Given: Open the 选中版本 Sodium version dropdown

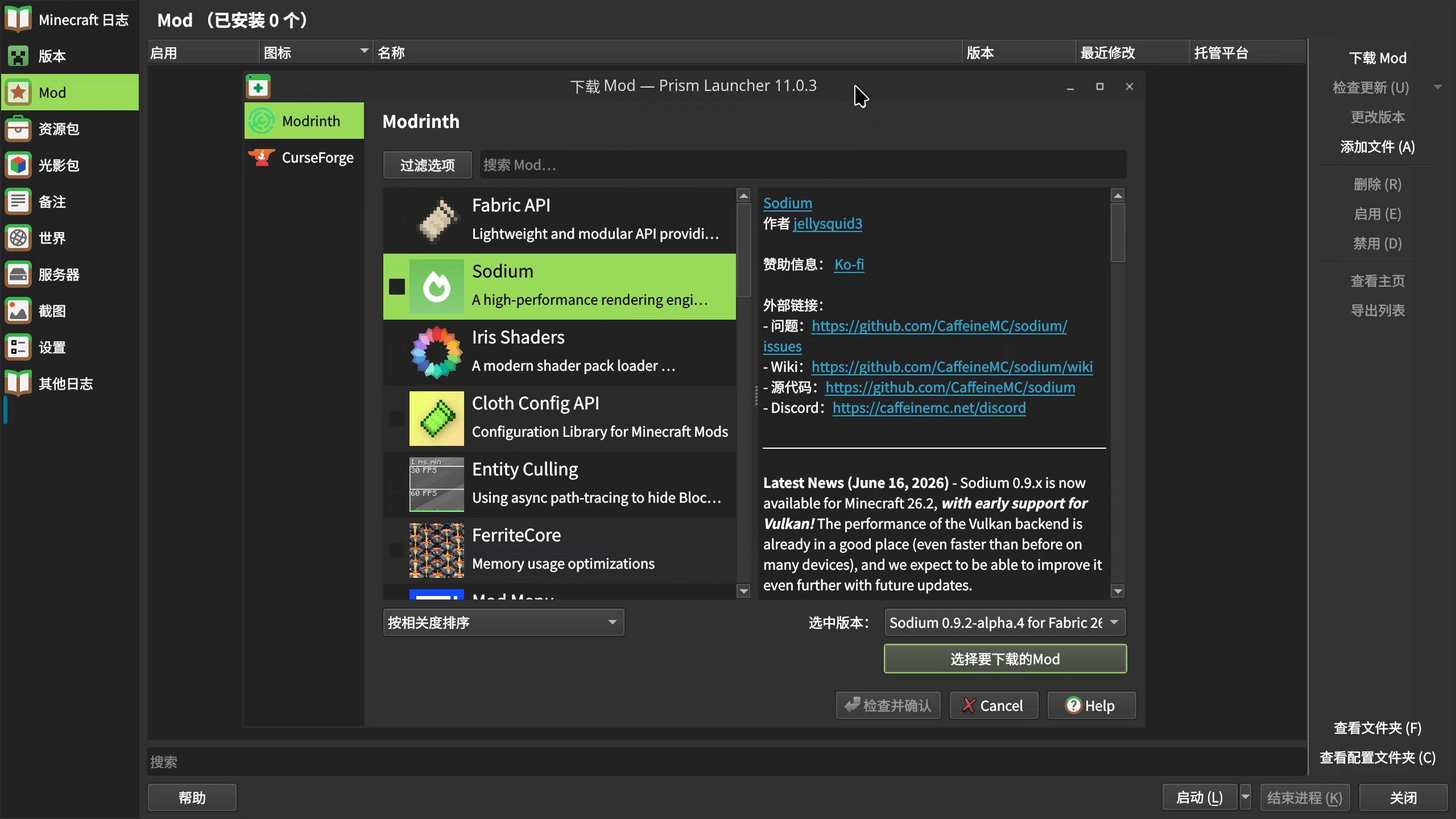Looking at the screenshot, I should (x=1005, y=622).
